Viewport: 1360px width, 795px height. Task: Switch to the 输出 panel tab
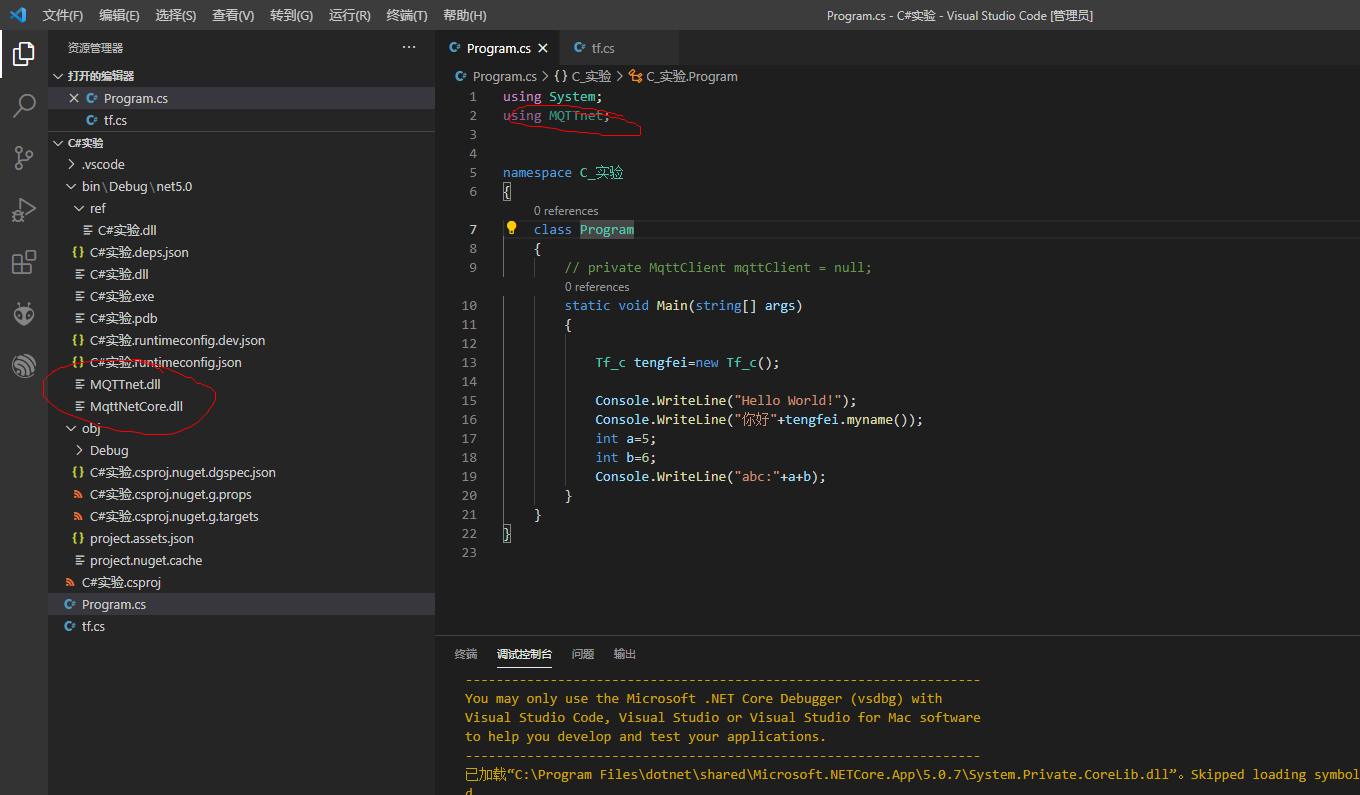tap(624, 654)
